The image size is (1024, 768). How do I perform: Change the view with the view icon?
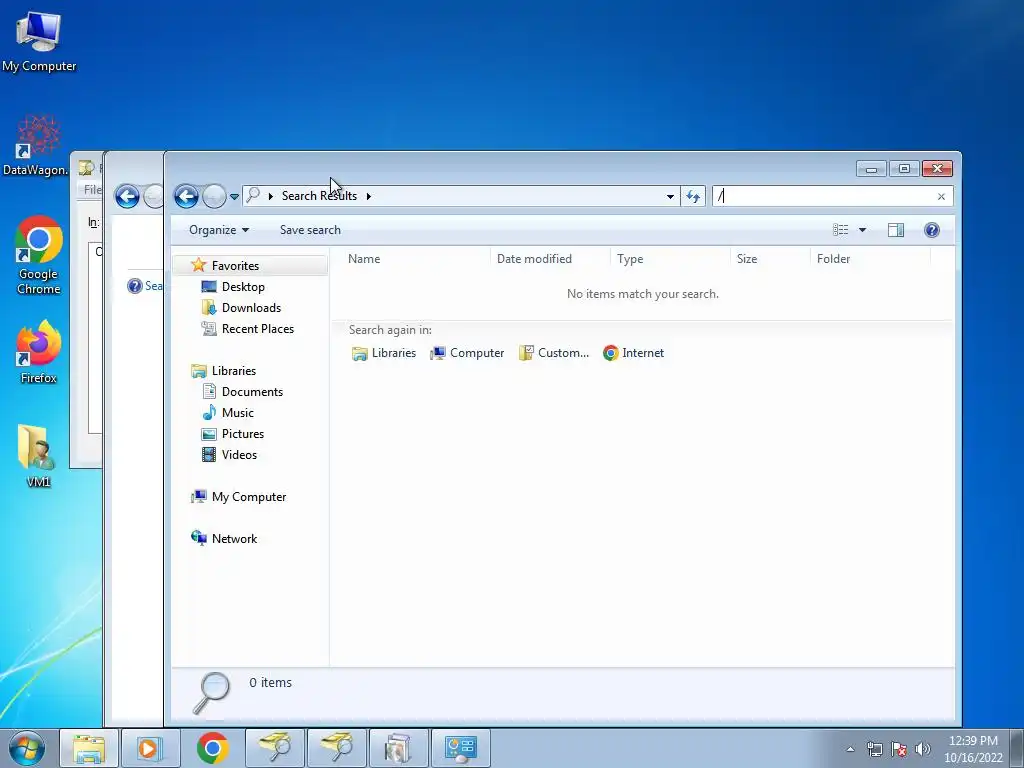(840, 230)
